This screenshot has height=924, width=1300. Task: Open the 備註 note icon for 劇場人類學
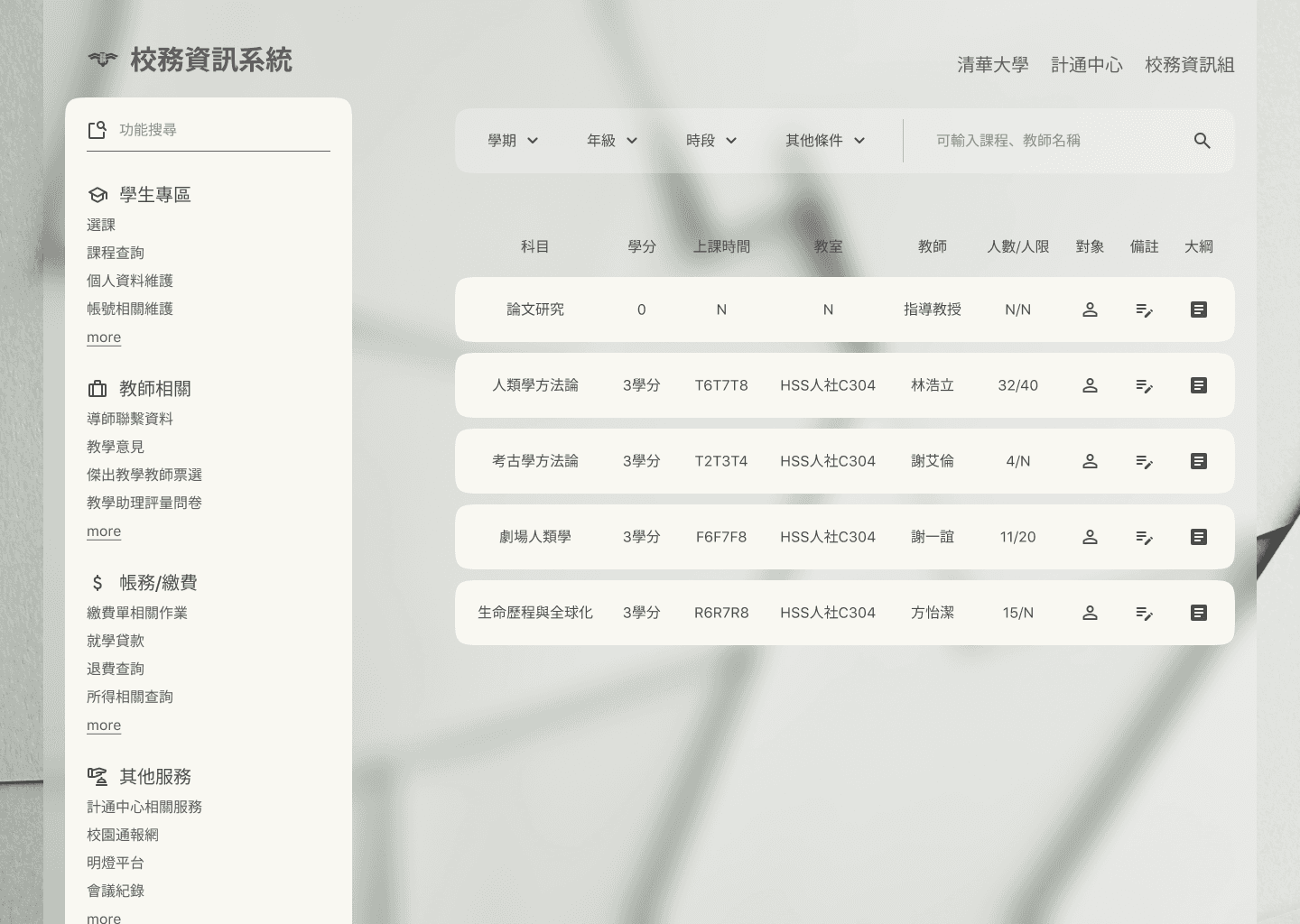1144,537
